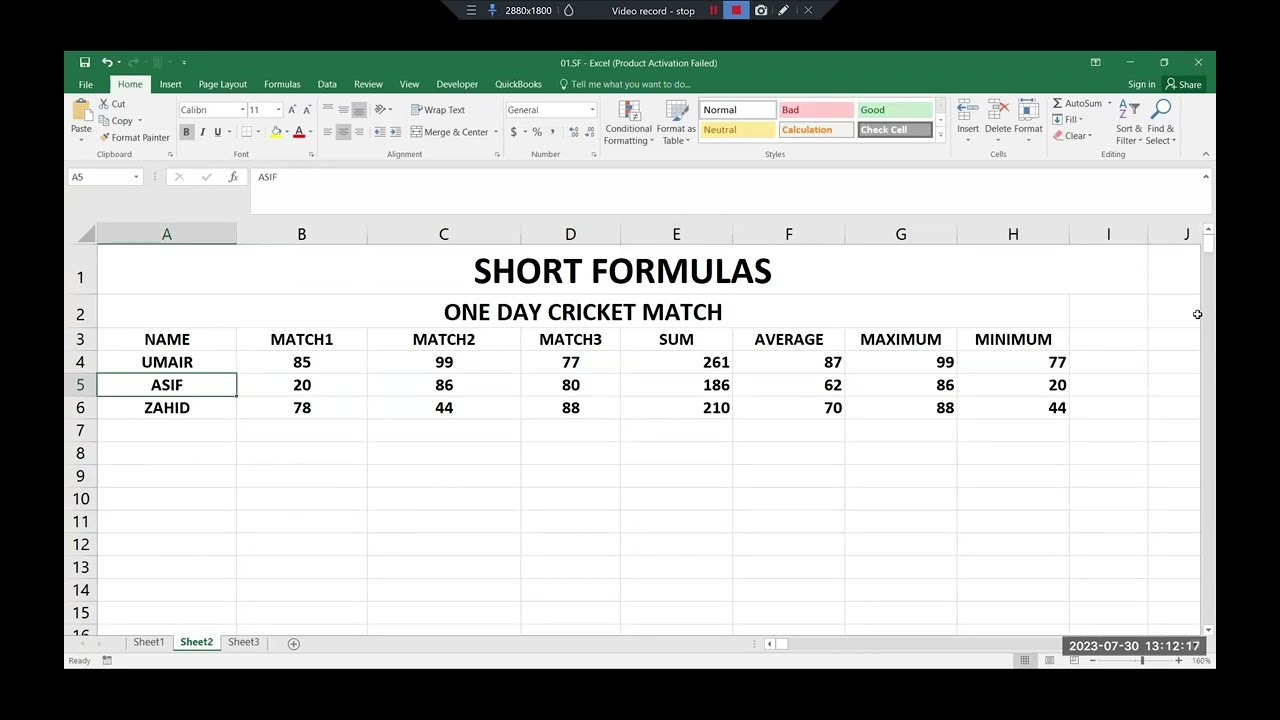
Task: Take a screenshot with recorder camera icon
Action: pos(761,10)
